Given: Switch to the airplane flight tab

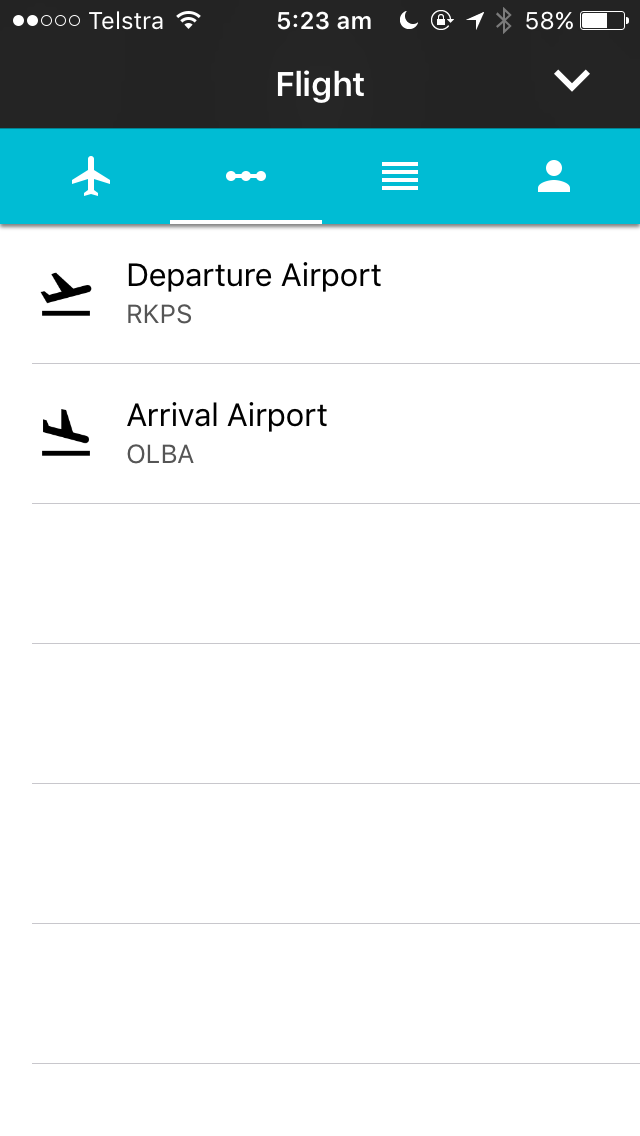Looking at the screenshot, I should point(91,177).
